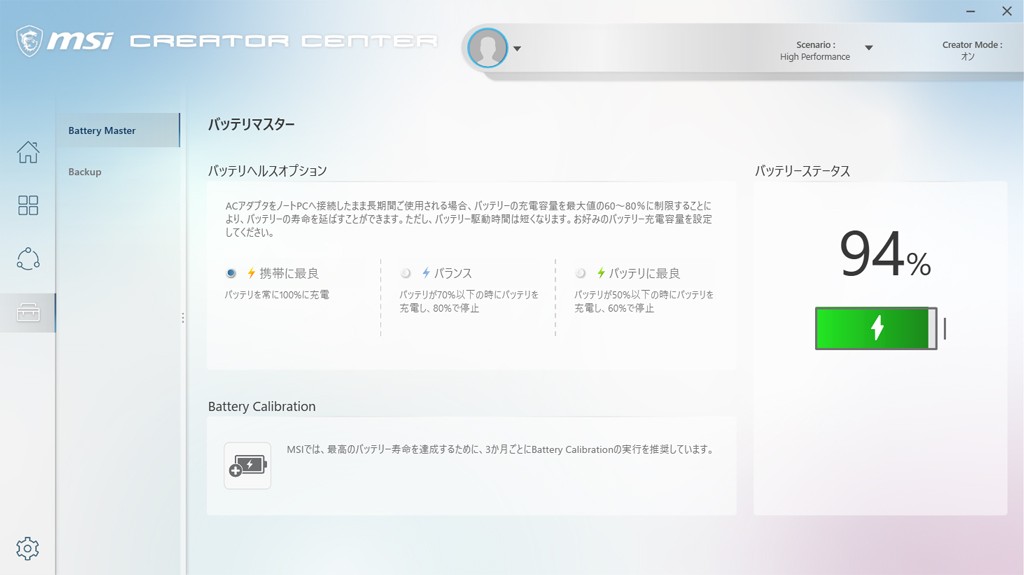Open the Home page sidebar icon
This screenshot has height=575, width=1024.
click(28, 152)
